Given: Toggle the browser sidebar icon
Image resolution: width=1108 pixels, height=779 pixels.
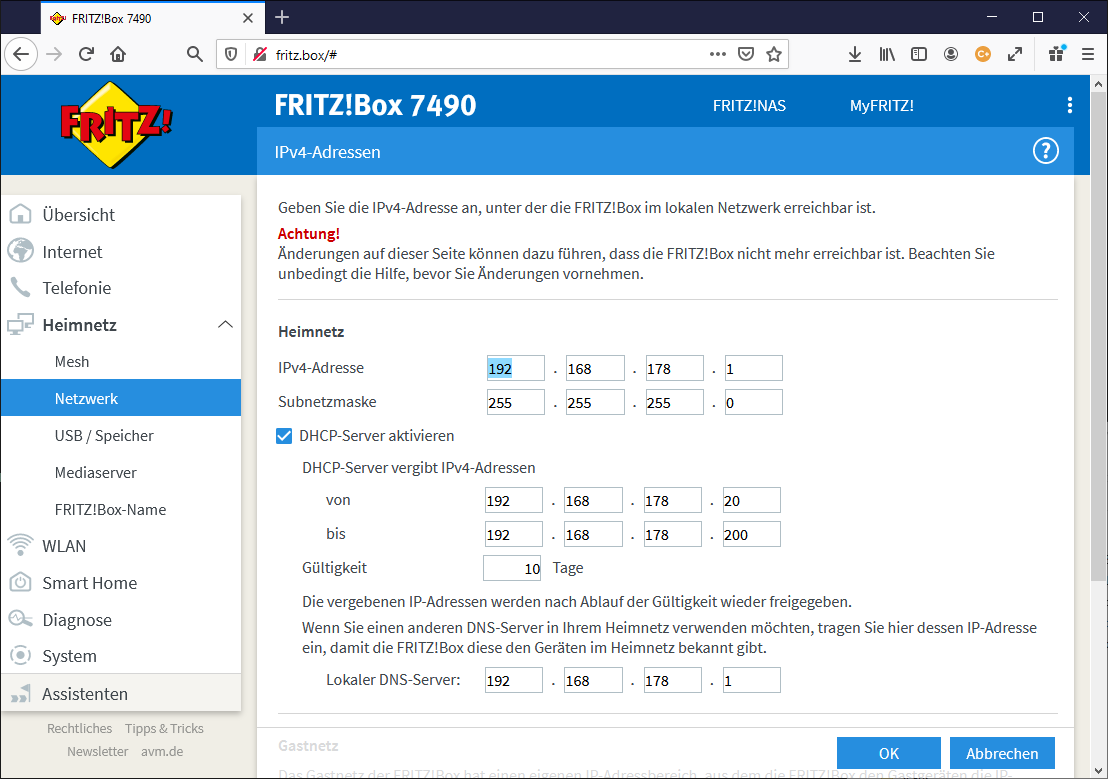Looking at the screenshot, I should pos(919,54).
